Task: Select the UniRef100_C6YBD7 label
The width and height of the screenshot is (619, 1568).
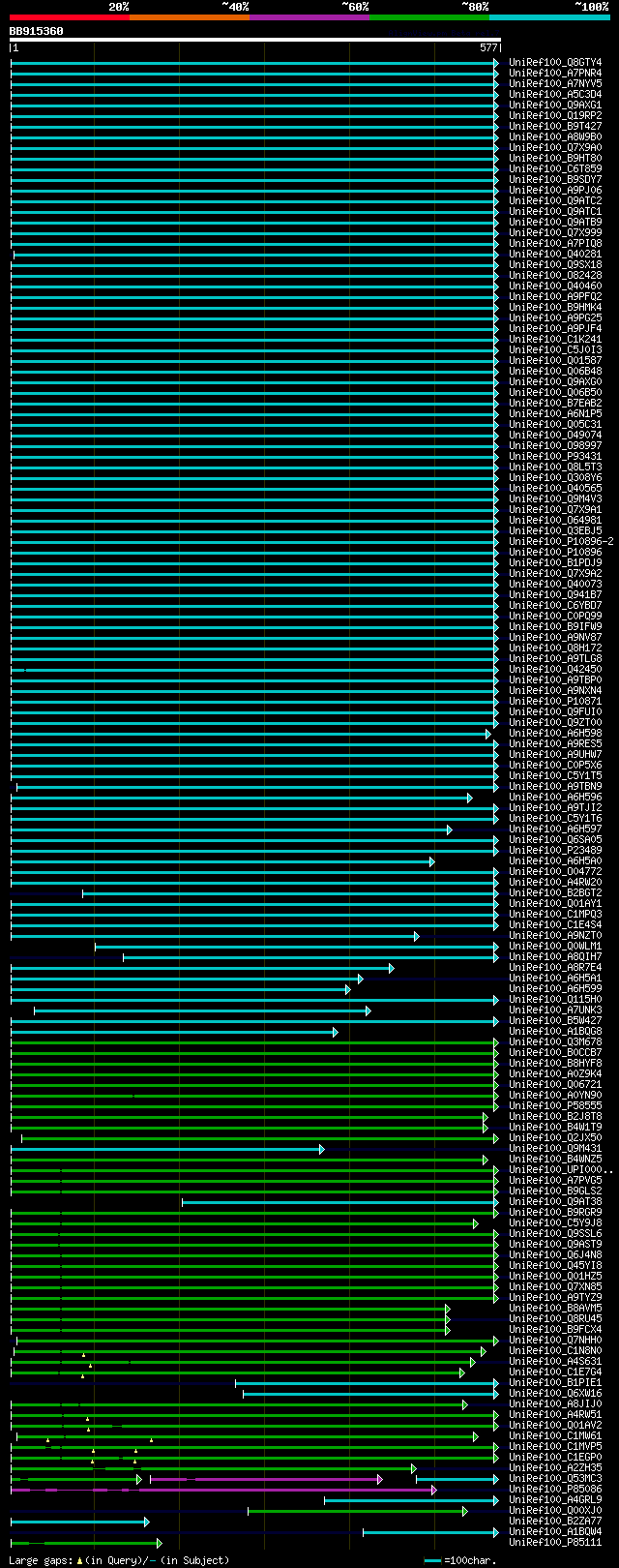Action: click(555, 606)
